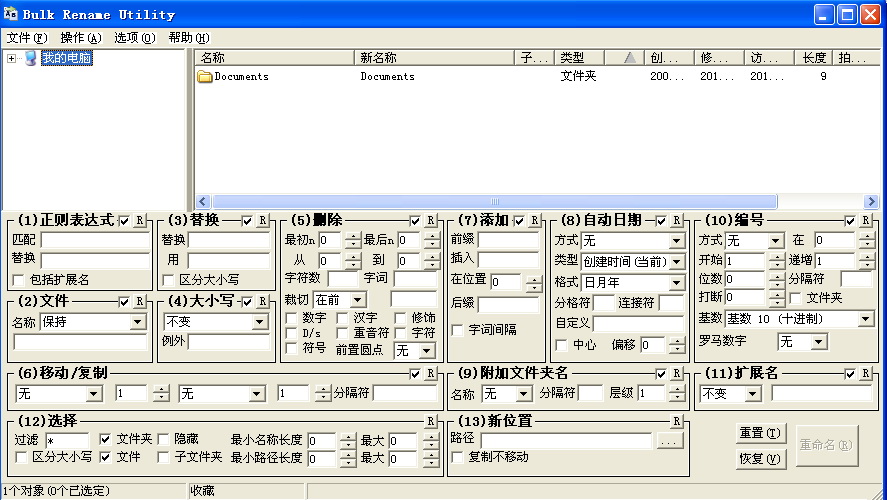The height and width of the screenshot is (500, 887).
Task: Open the 类型 创建时间(当前) dropdown
Action: click(x=677, y=262)
